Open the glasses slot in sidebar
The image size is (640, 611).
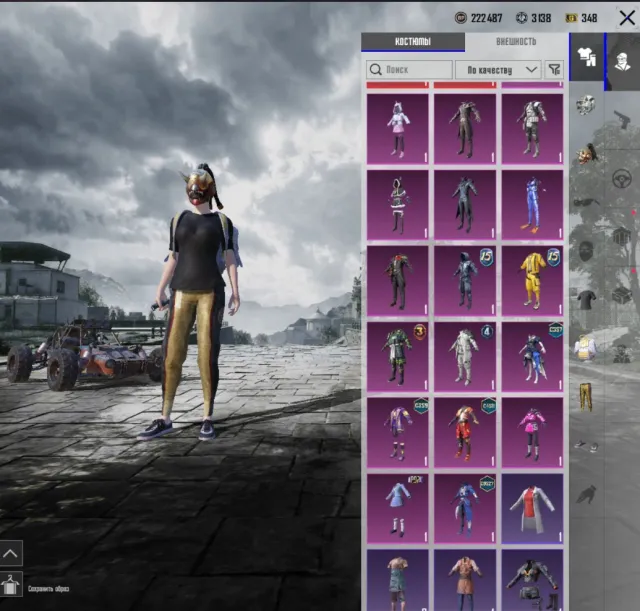(x=586, y=202)
